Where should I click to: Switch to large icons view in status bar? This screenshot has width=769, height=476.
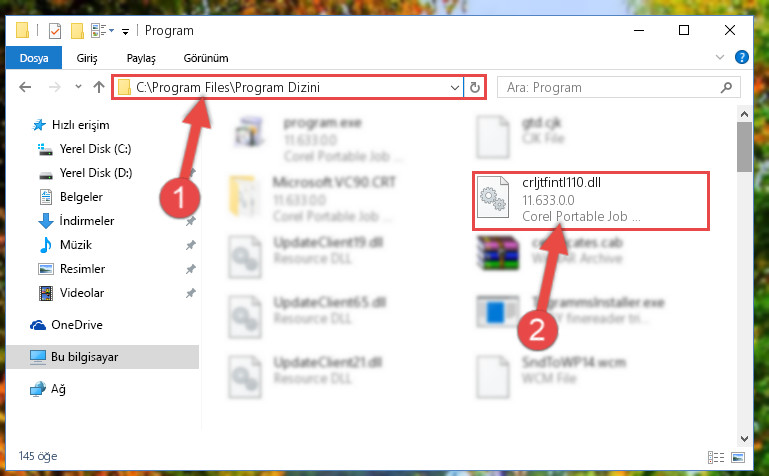[738, 457]
